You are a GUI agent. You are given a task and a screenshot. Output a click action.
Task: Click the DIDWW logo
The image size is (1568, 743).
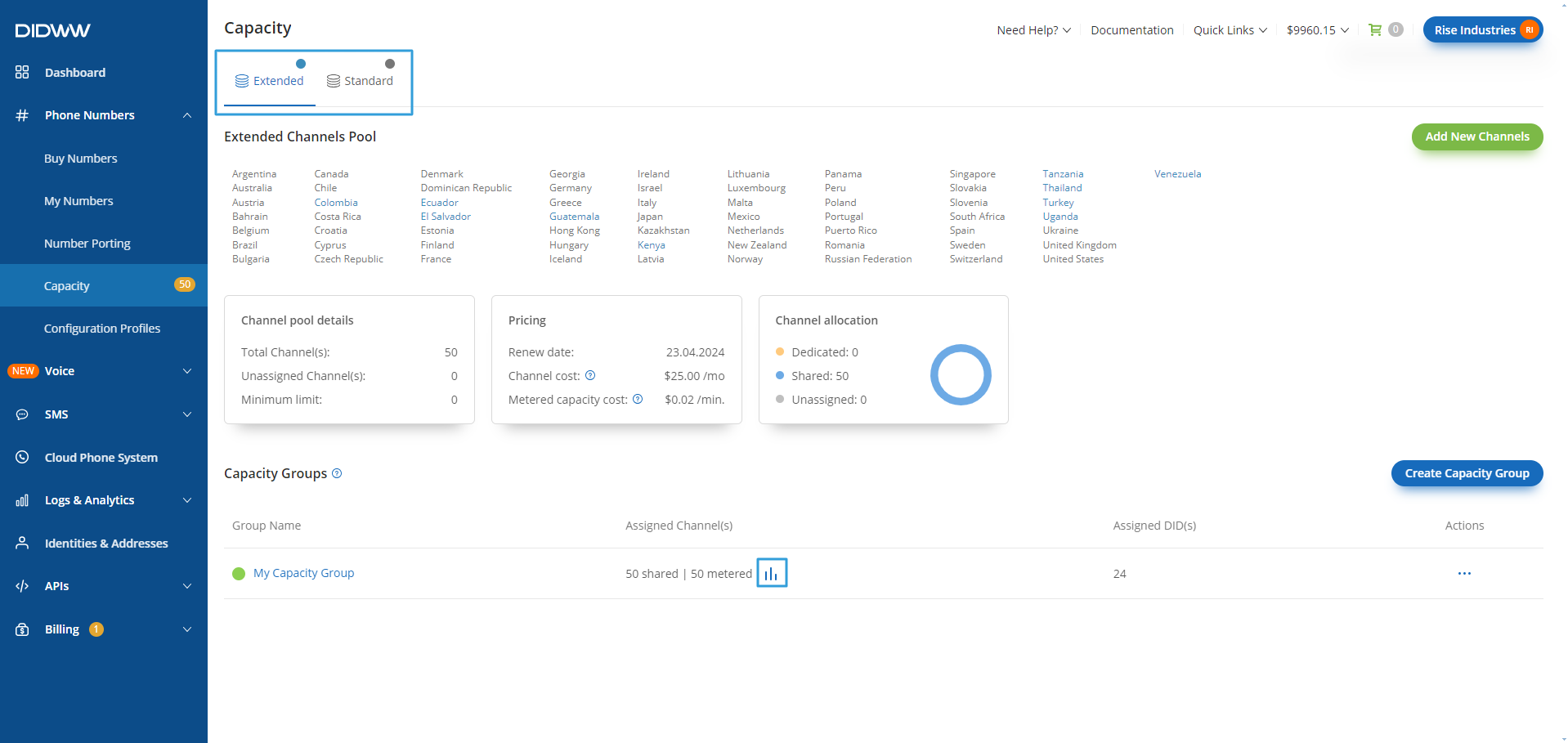point(52,30)
